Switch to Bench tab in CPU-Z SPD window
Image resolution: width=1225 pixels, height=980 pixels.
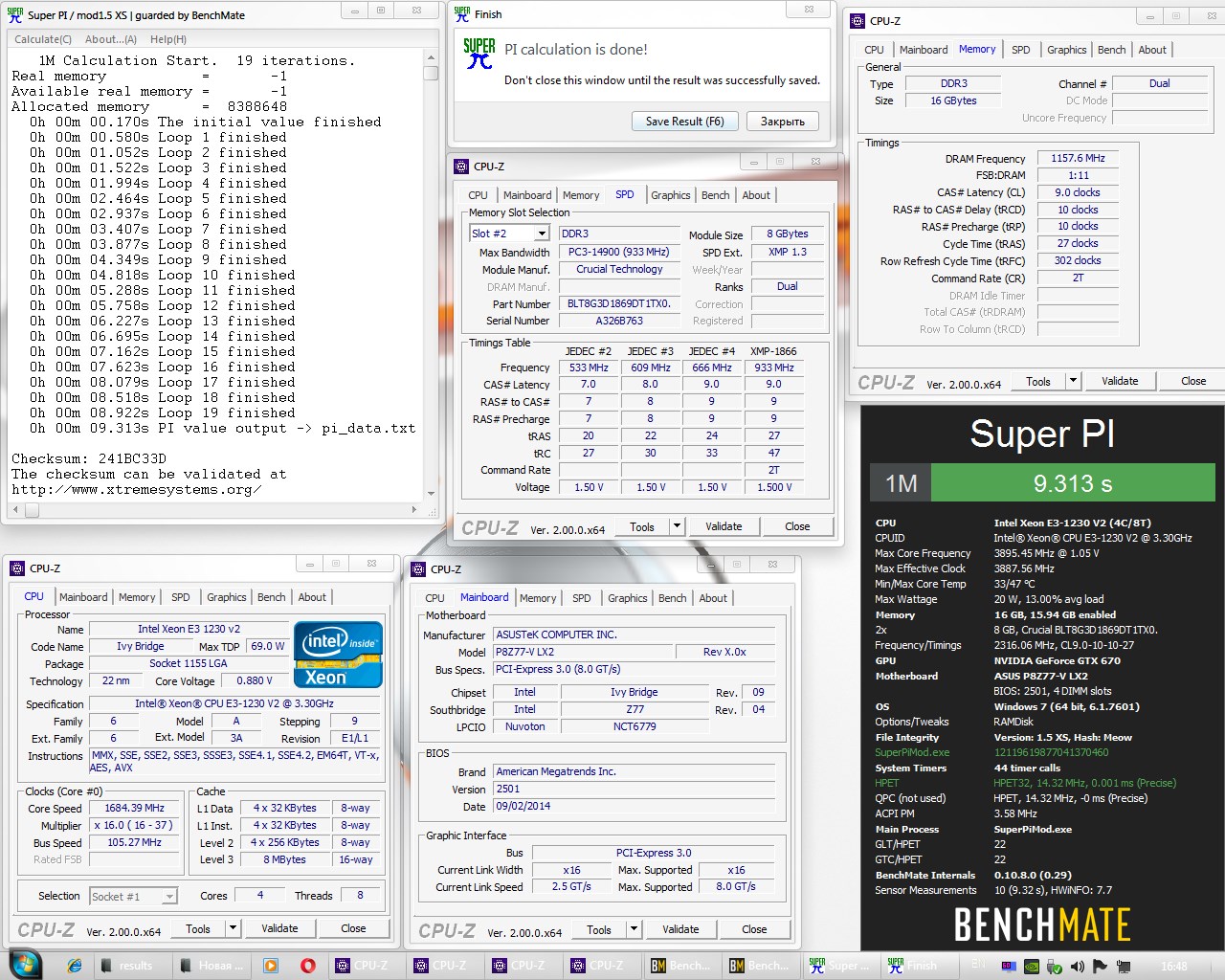tap(716, 195)
